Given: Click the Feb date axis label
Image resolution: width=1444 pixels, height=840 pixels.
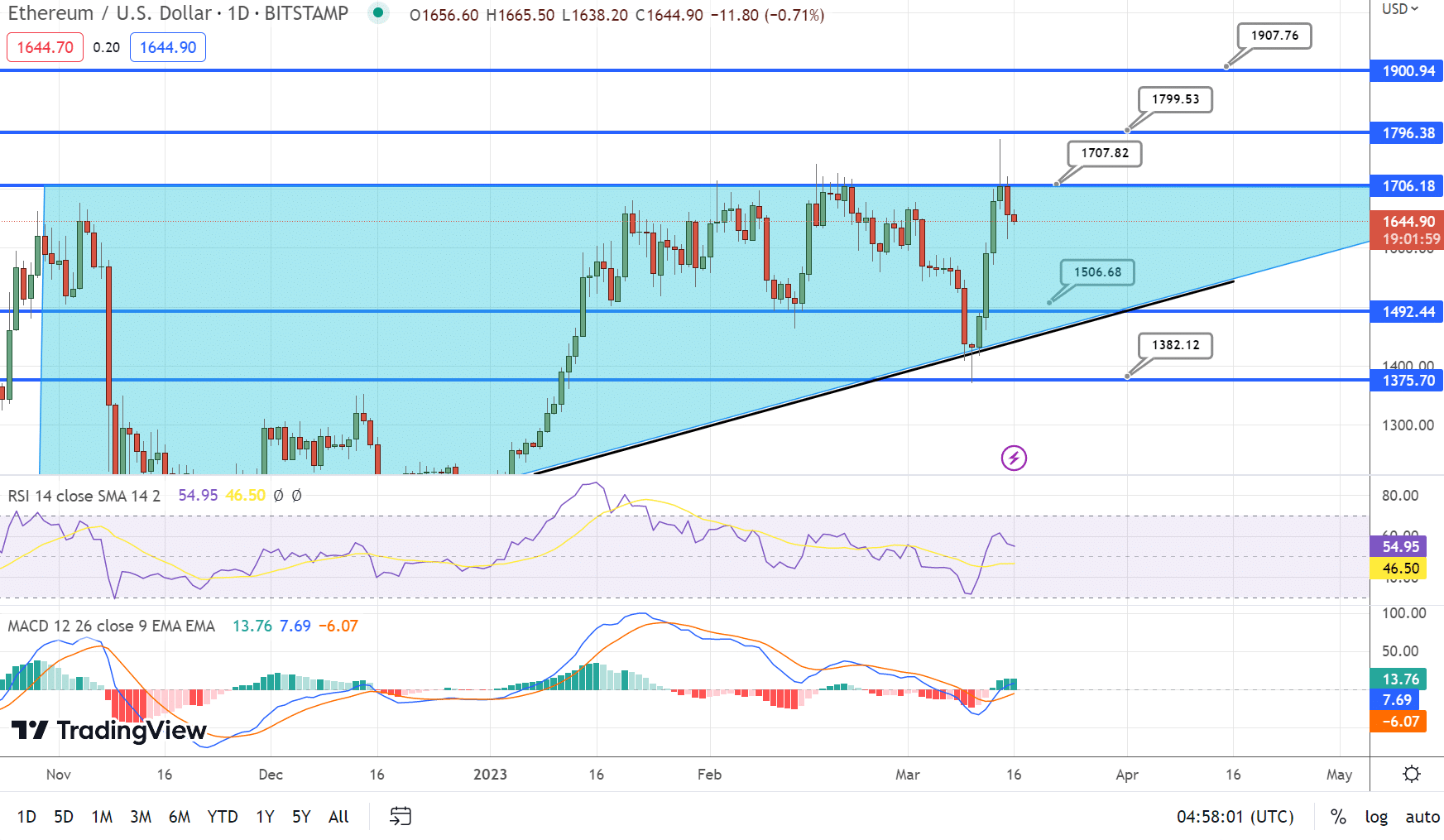Looking at the screenshot, I should tap(709, 775).
